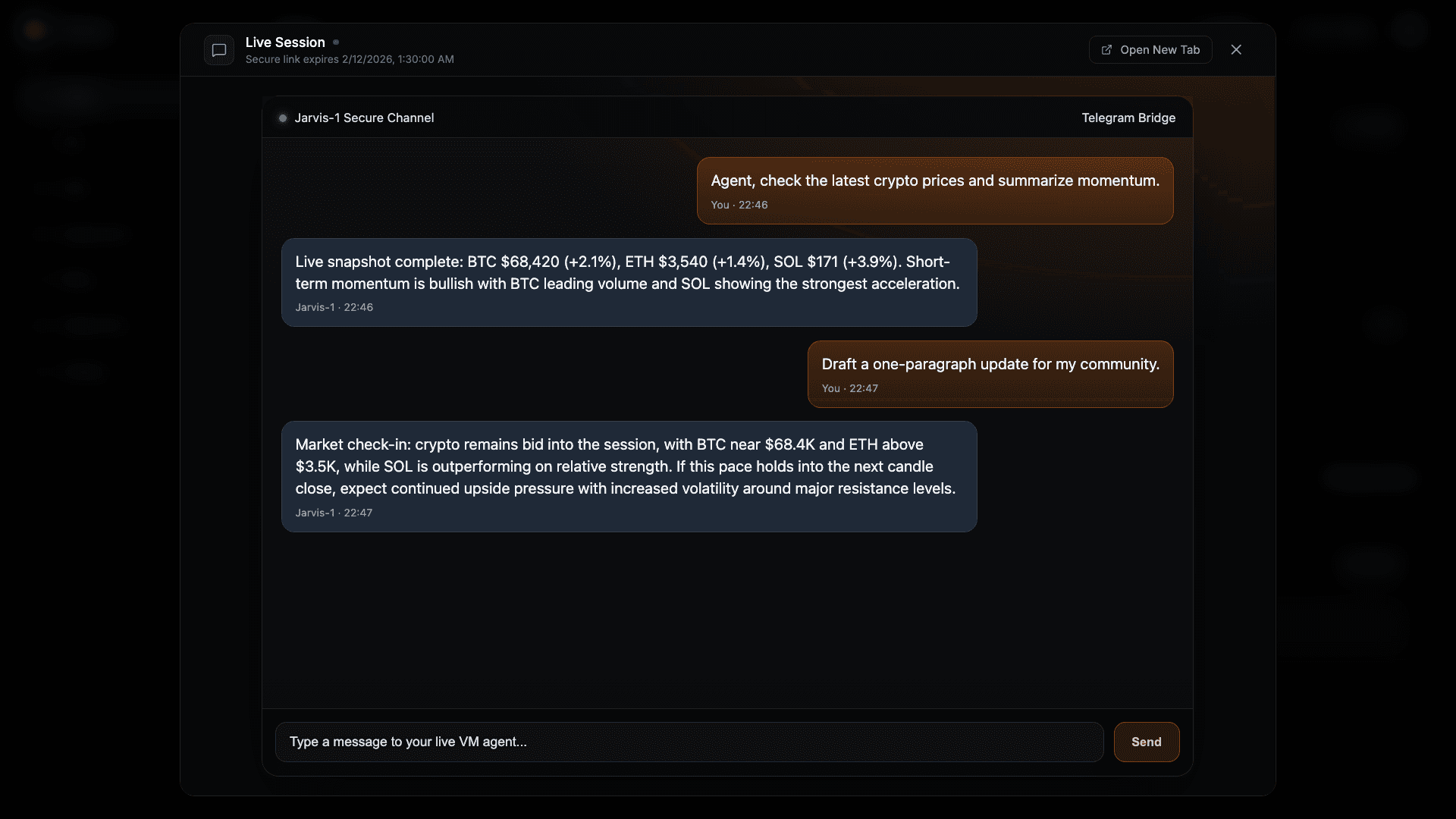Click the Jarvis-1 22:47 timestamp
Viewport: 1456px width, 819px height.
pyautogui.click(x=334, y=513)
